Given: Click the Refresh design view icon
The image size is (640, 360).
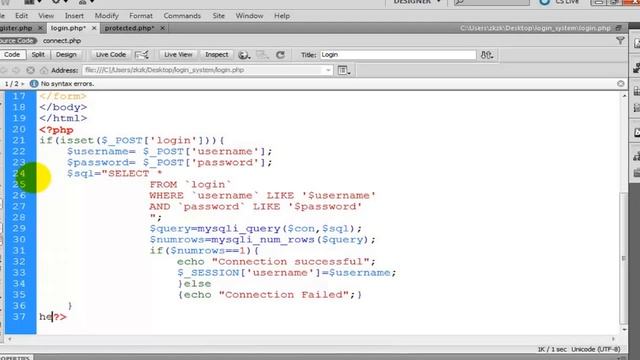Looking at the screenshot, I should point(280,55).
